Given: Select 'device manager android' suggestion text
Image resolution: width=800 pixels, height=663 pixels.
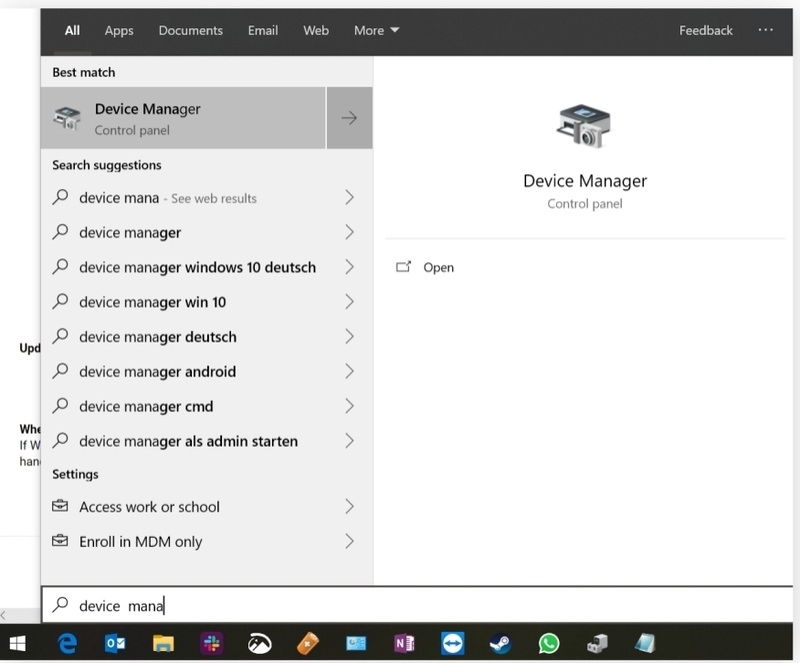Looking at the screenshot, I should (x=158, y=372).
